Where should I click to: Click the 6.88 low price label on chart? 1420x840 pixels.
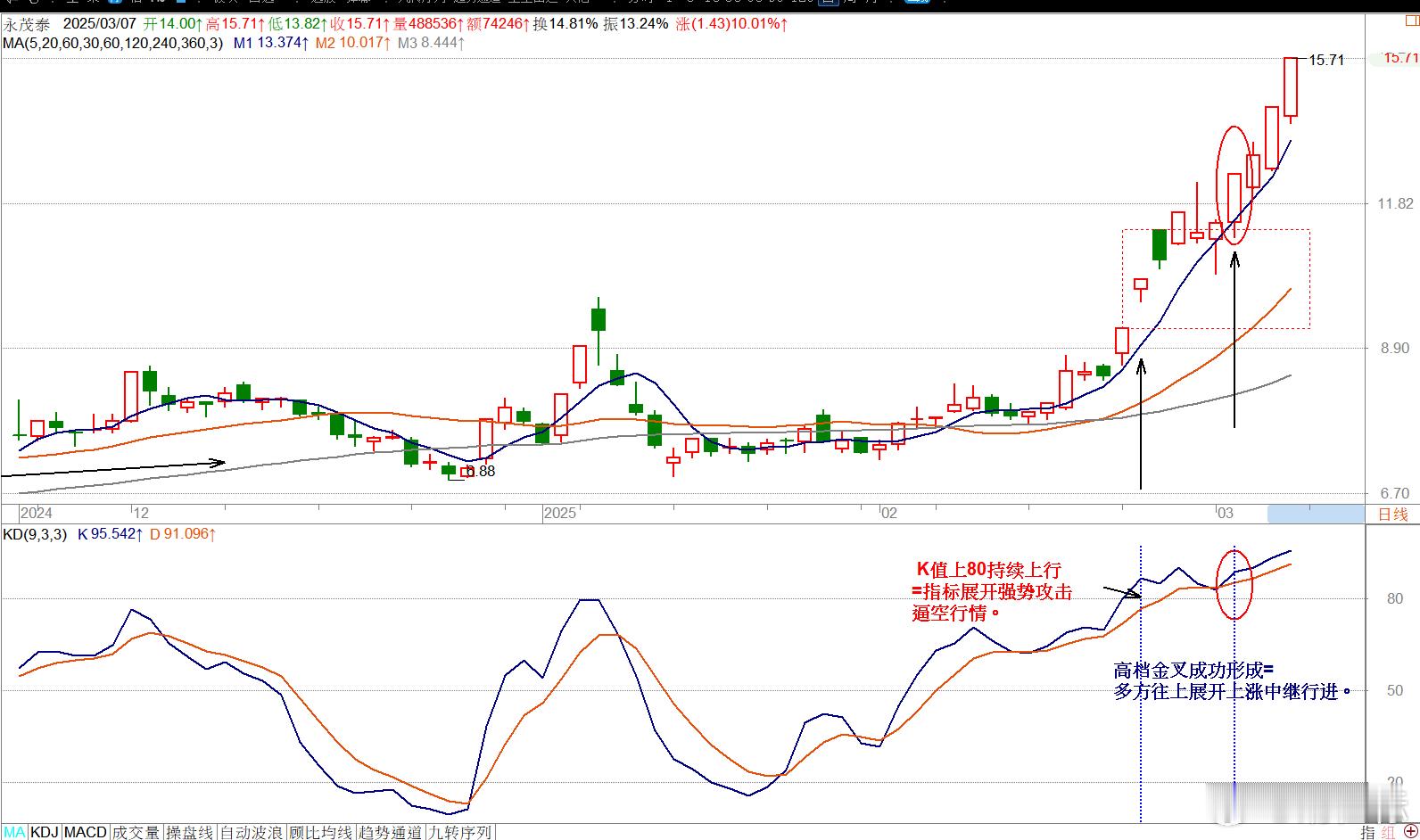coord(480,471)
